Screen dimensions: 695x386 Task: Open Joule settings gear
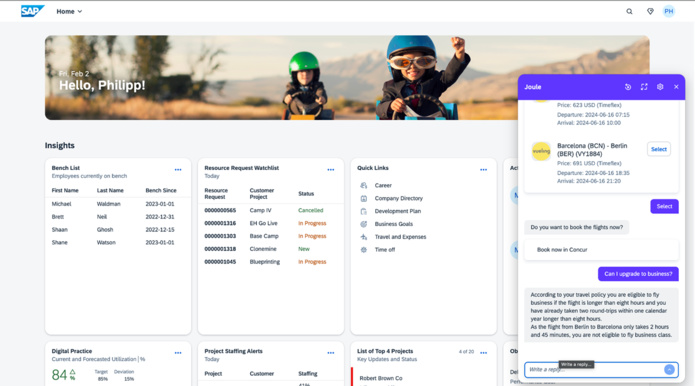click(x=660, y=87)
